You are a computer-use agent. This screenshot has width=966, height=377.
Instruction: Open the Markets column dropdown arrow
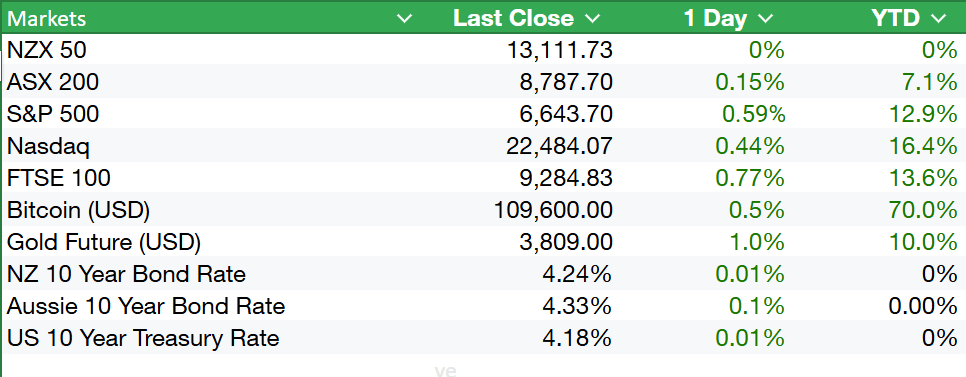(x=404, y=18)
